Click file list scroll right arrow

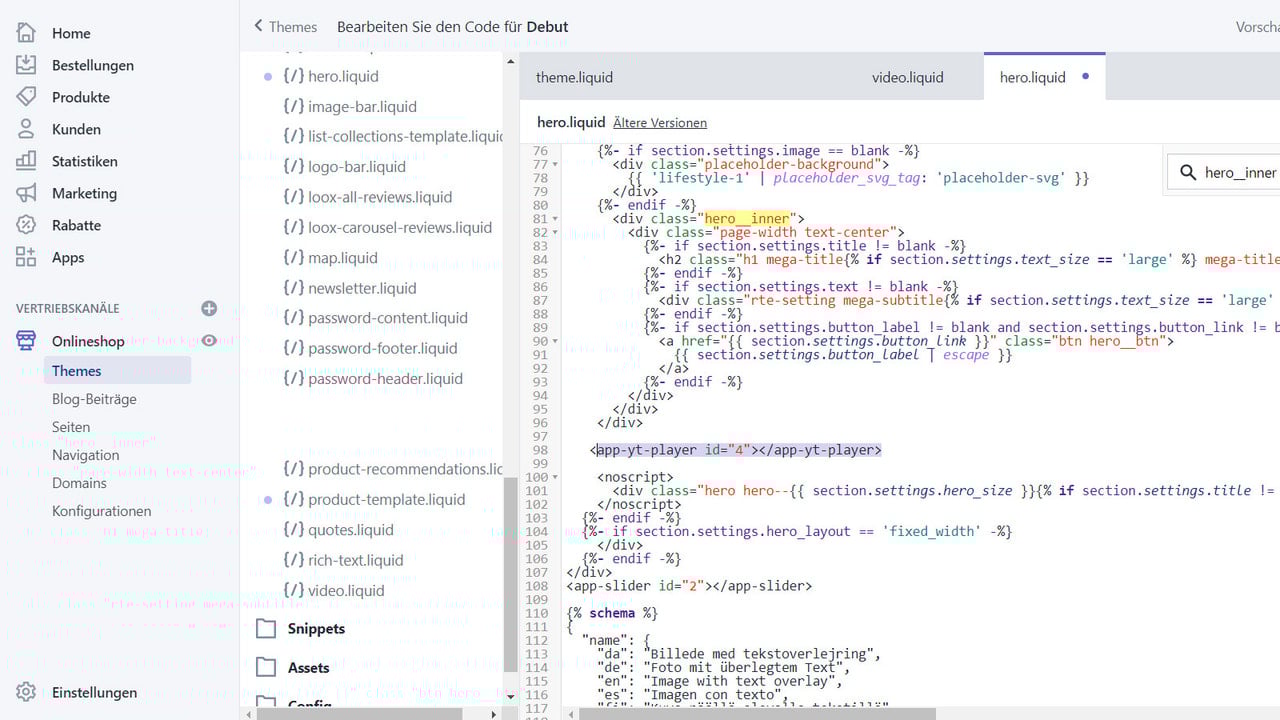[493, 714]
